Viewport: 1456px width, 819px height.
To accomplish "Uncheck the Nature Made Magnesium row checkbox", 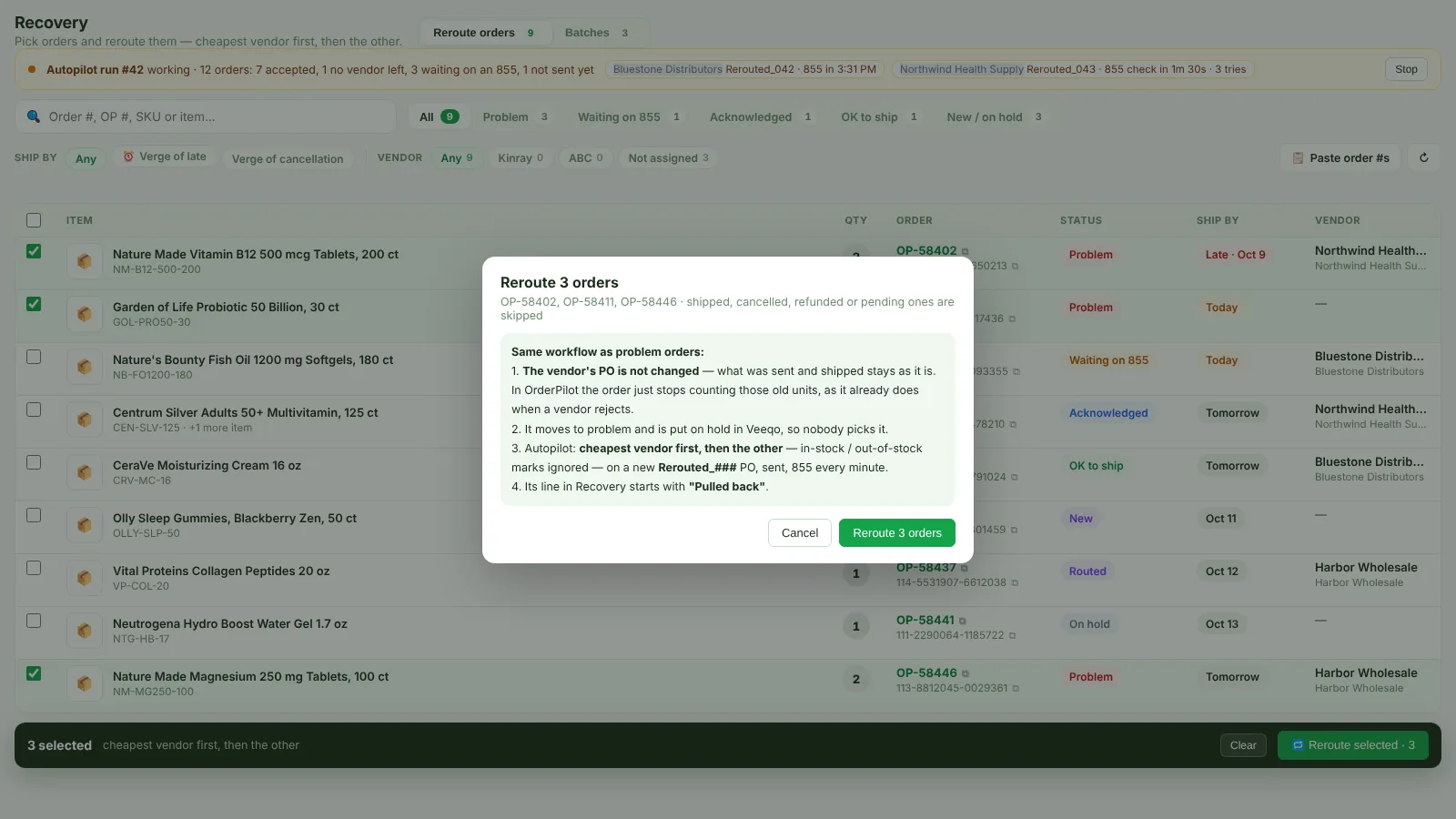I will 34,673.
